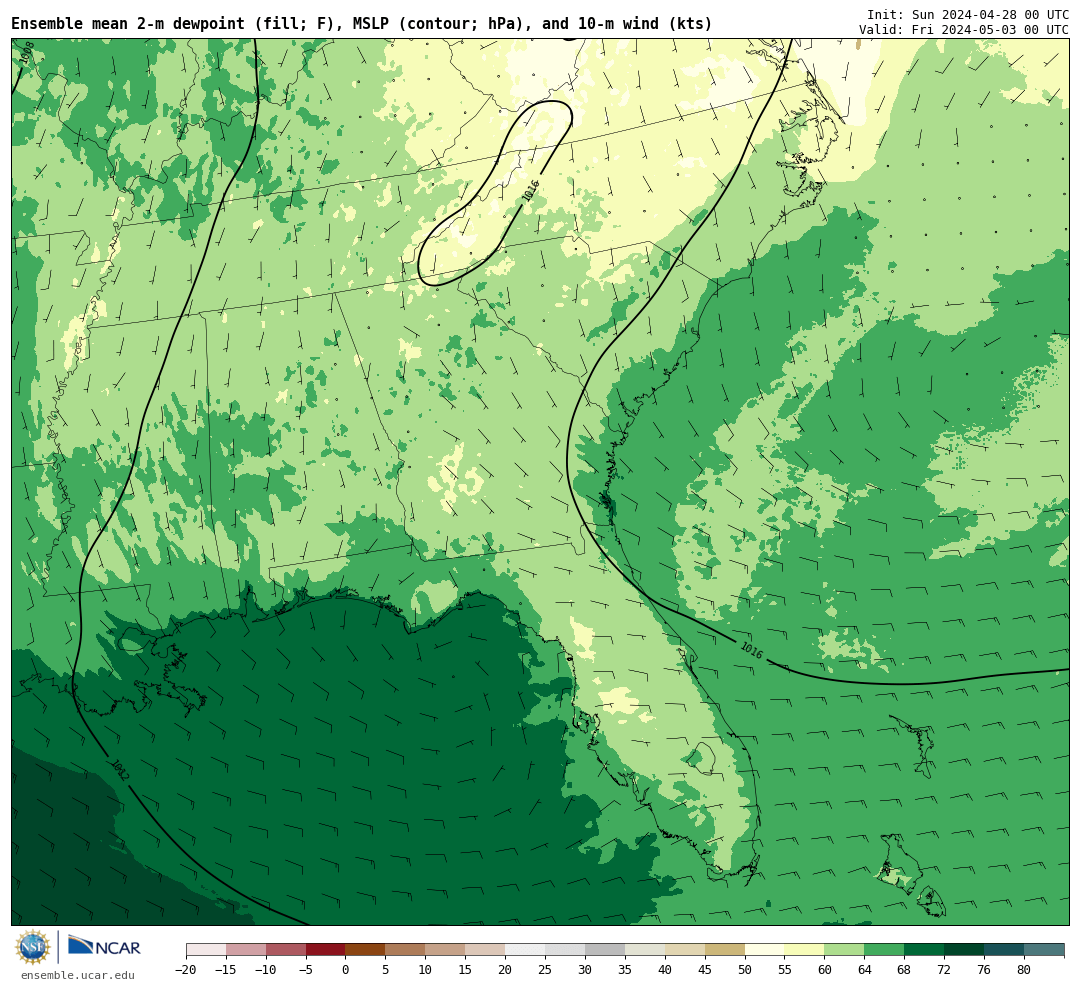Pick the colorbar swatch between -10 and -5
The width and height of the screenshot is (1080, 988).
[x=286, y=949]
